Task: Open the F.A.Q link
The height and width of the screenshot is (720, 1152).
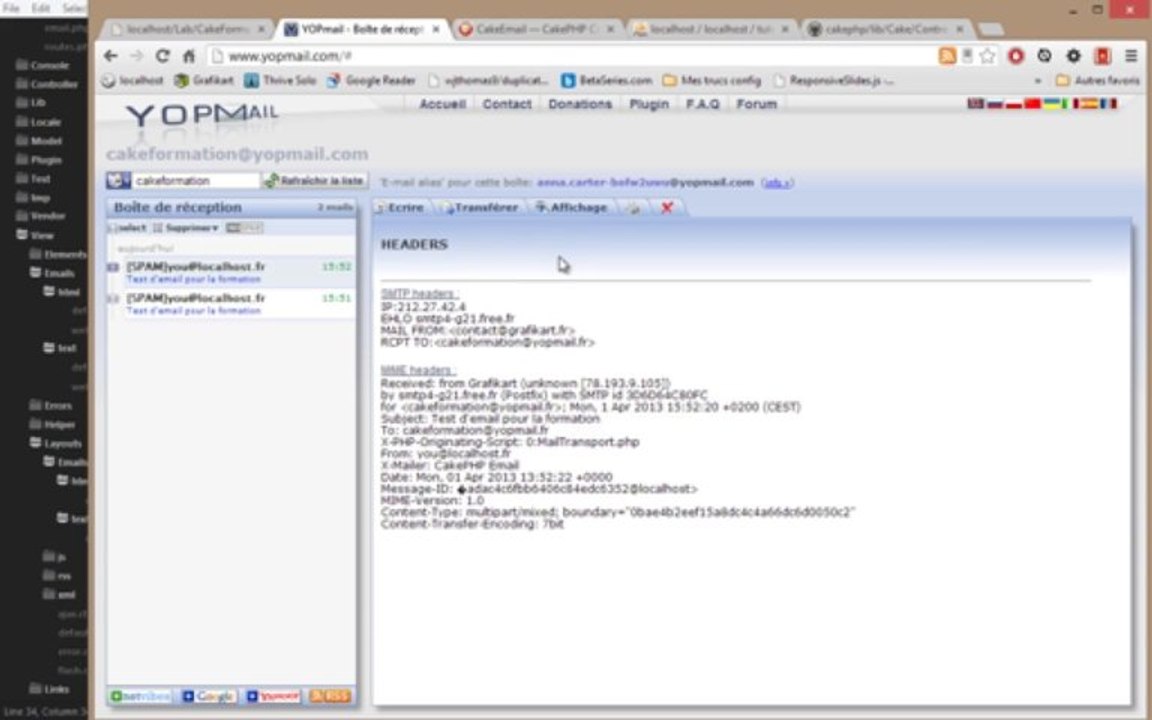Action: point(702,104)
